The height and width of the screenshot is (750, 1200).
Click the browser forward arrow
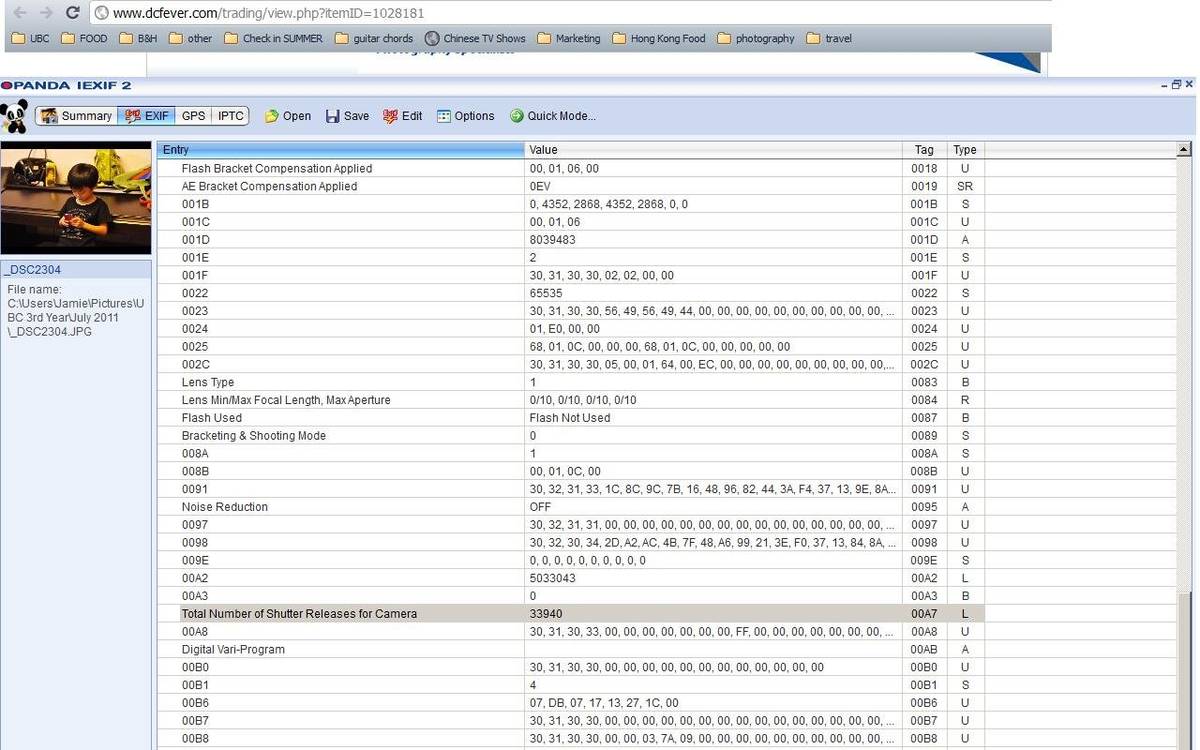(x=46, y=13)
